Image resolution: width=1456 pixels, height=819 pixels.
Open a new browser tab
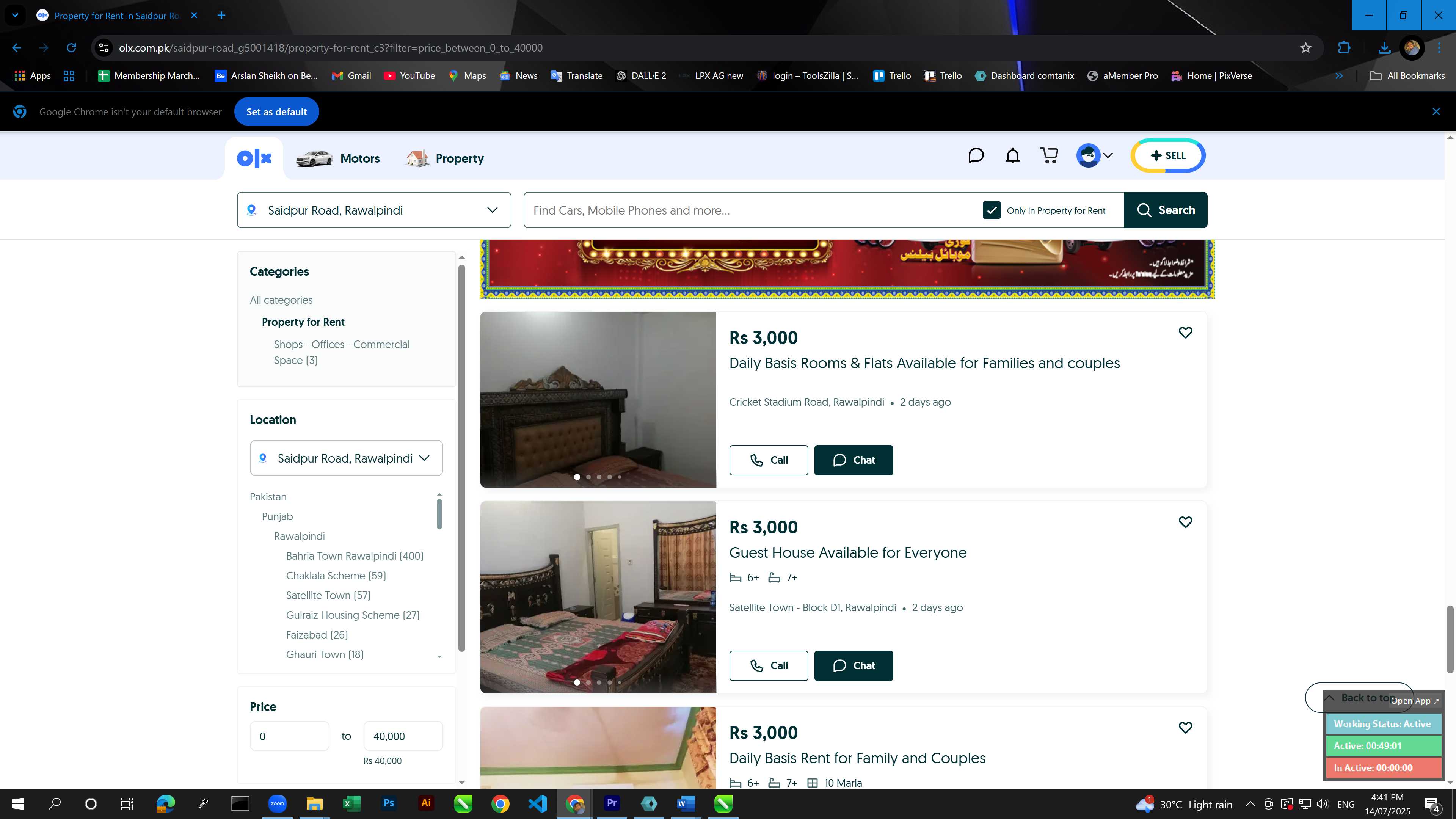[x=221, y=15]
